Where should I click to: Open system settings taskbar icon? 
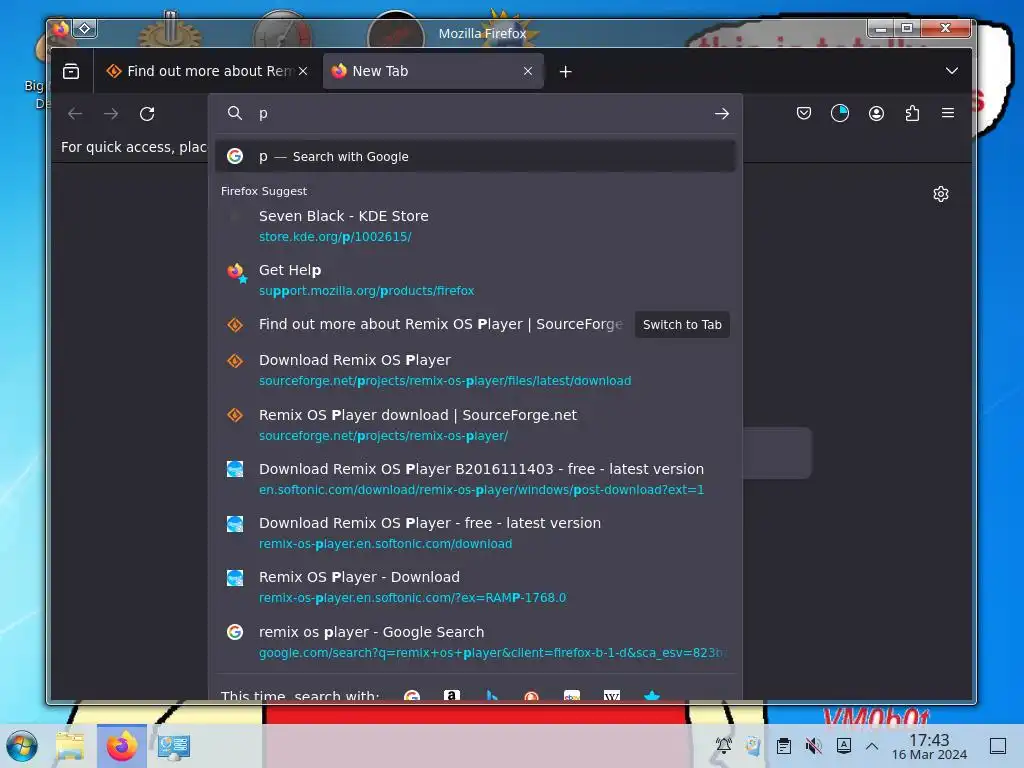pos(174,746)
